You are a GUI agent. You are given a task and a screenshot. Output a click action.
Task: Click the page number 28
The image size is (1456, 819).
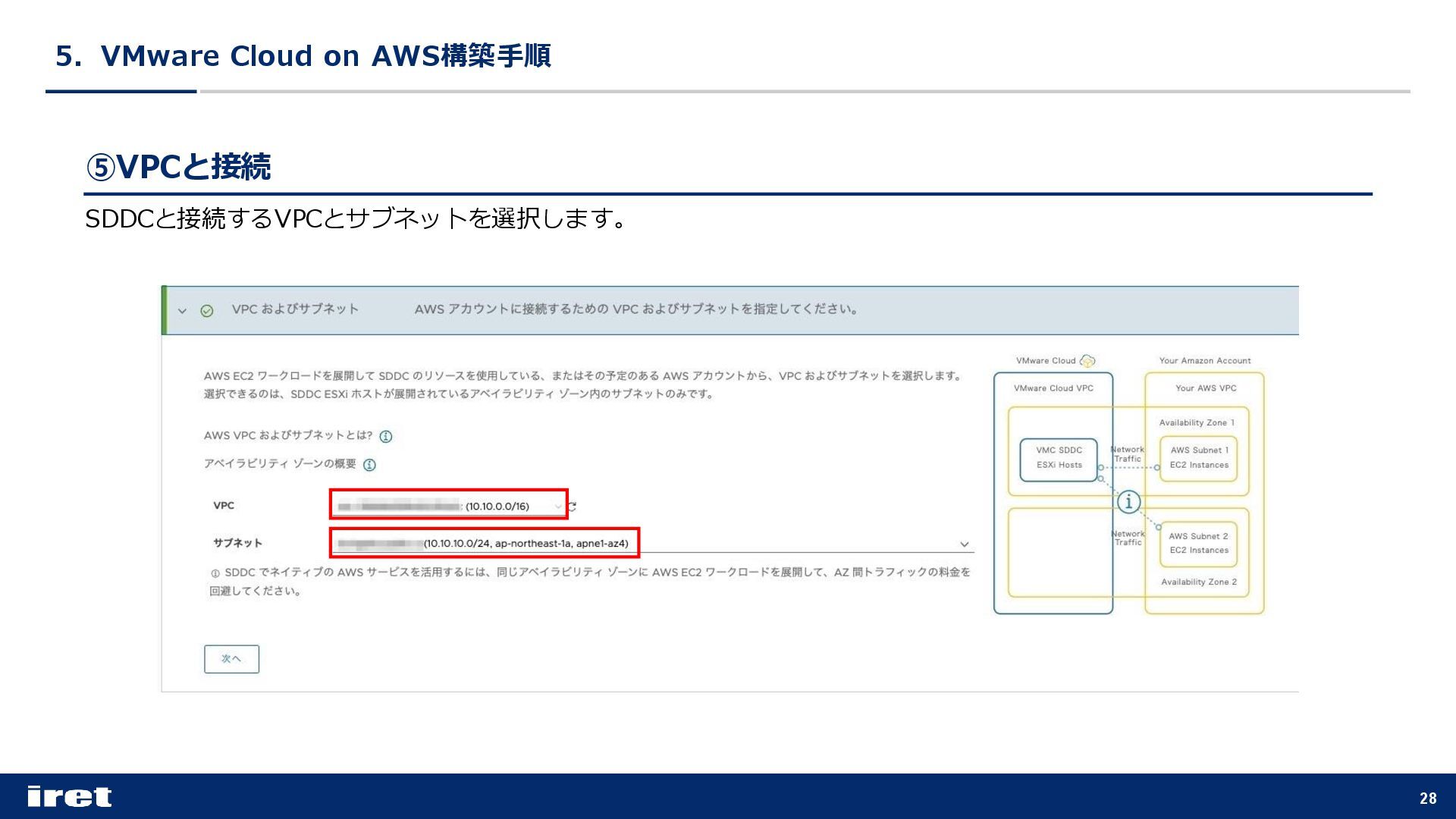[1428, 798]
